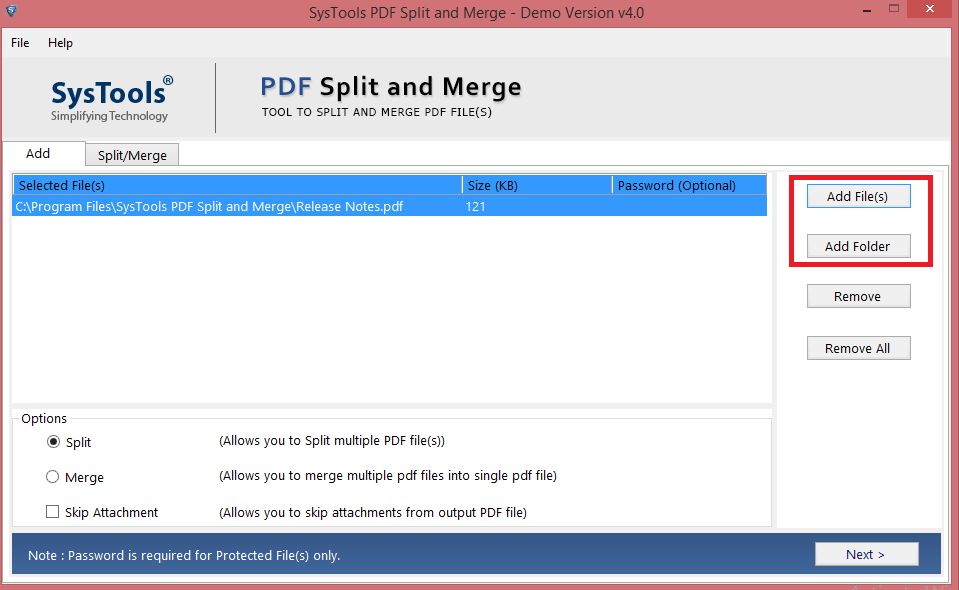Click the merge multiple pdf files description
The height and width of the screenshot is (590, 959).
click(x=388, y=476)
